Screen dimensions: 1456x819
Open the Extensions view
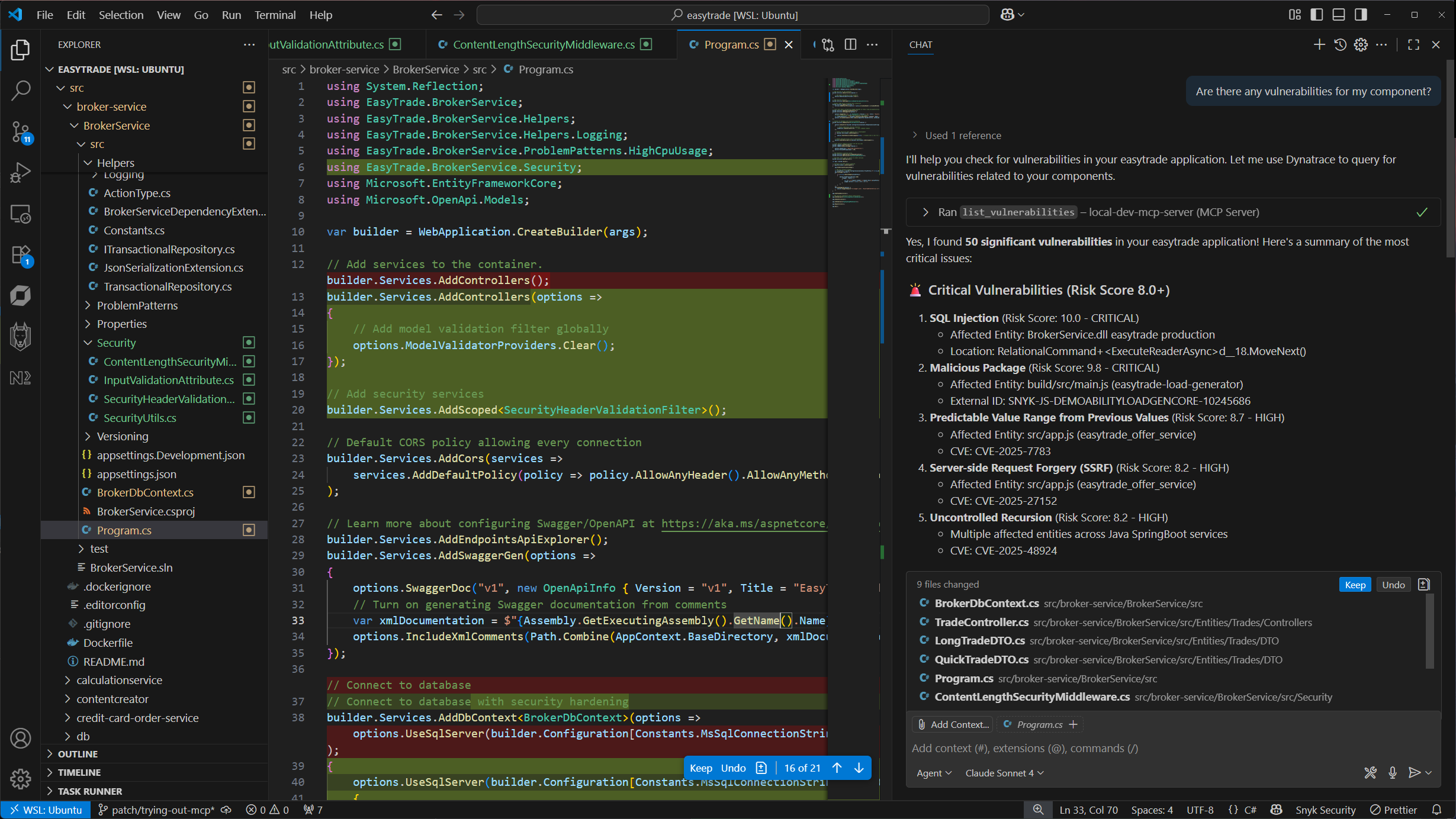[x=21, y=254]
